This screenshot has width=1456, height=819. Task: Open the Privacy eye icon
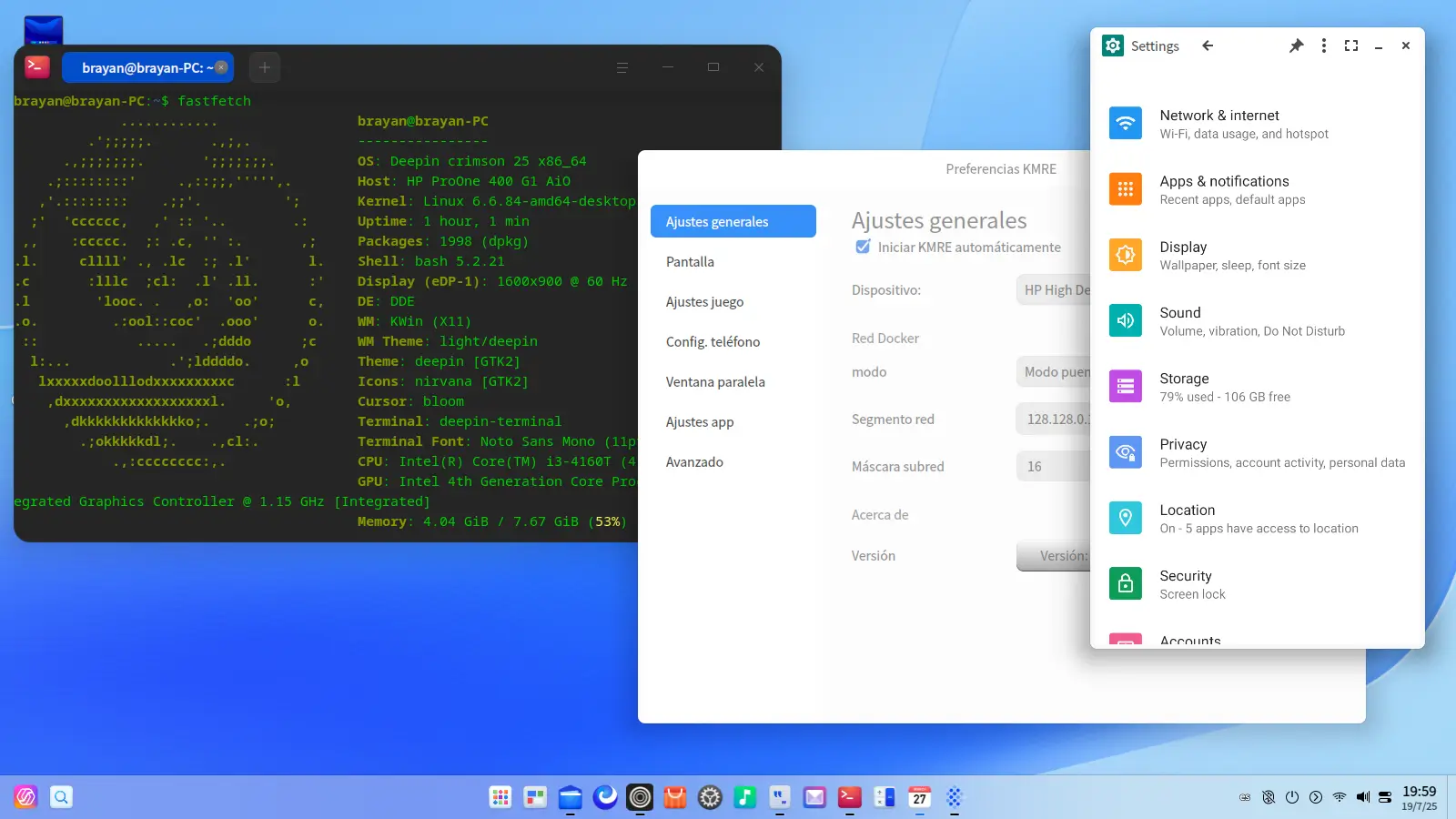pos(1126,452)
